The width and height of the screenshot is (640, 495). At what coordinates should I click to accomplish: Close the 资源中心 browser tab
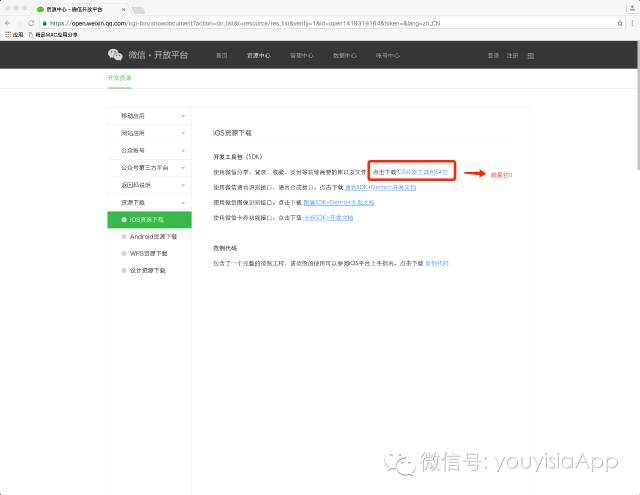pyautogui.click(x=123, y=9)
